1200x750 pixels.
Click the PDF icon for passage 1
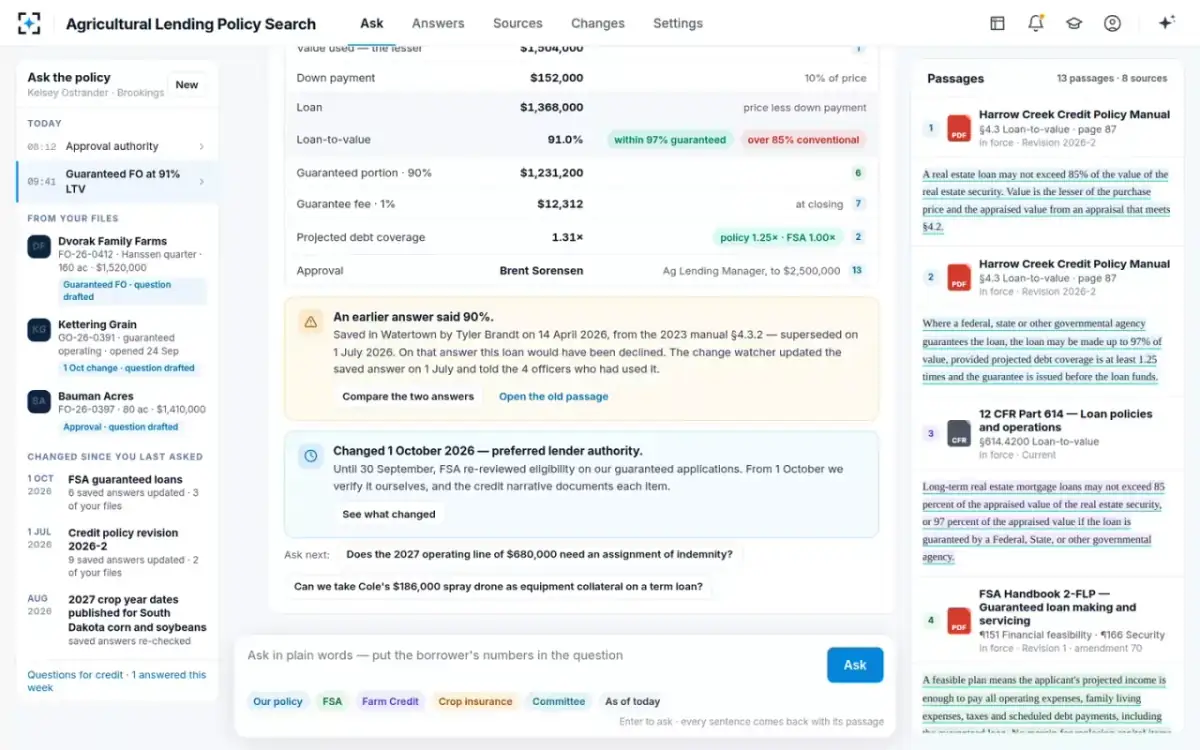coord(959,128)
